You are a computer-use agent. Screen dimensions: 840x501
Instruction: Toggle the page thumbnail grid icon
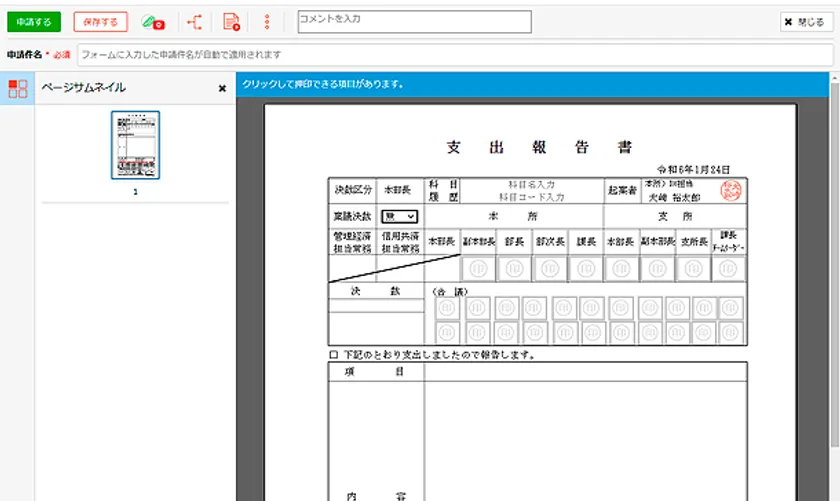point(17,88)
